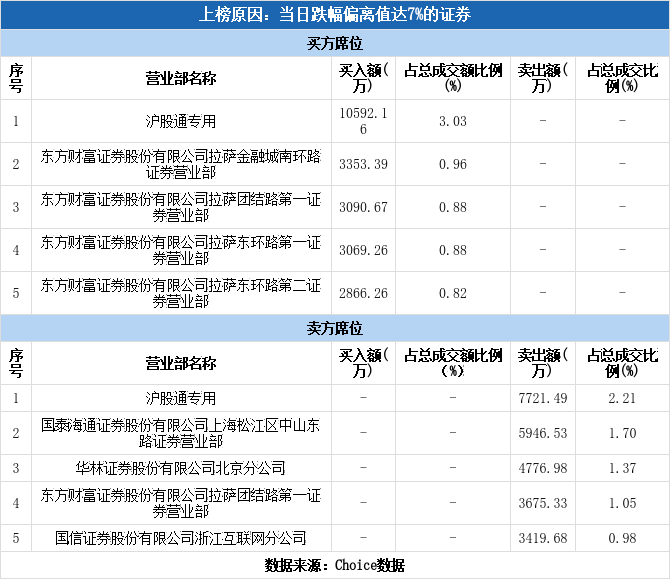
Task: Click sell amount 3419.68
Action: pos(543,538)
